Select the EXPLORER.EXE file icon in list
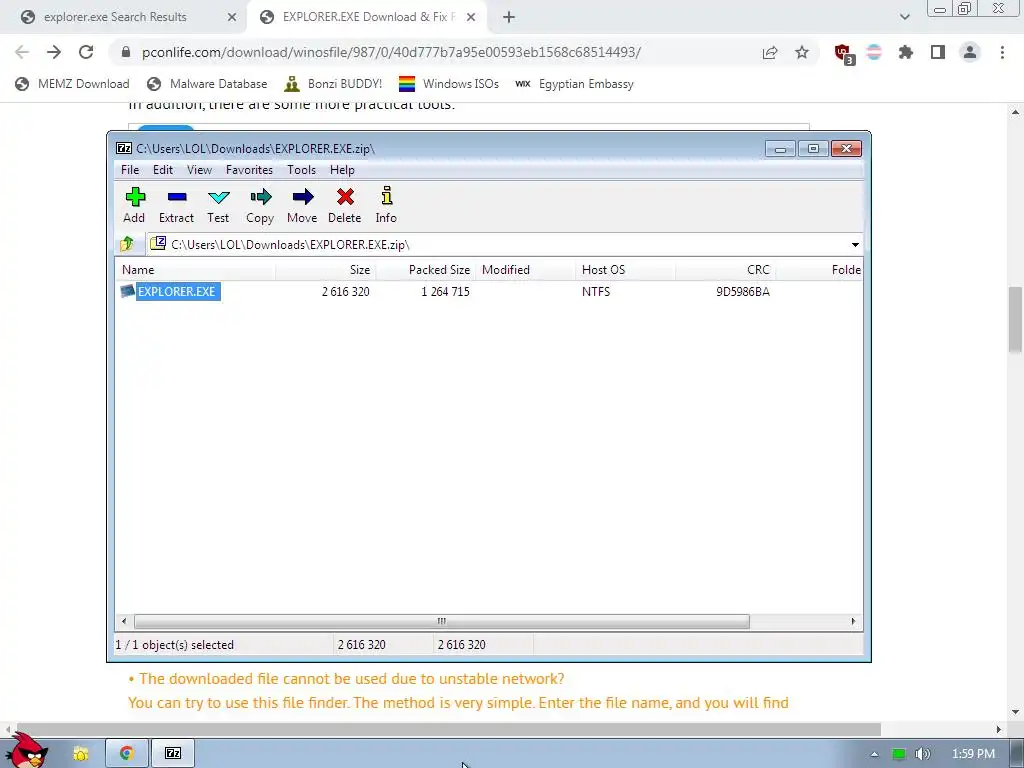 (127, 291)
